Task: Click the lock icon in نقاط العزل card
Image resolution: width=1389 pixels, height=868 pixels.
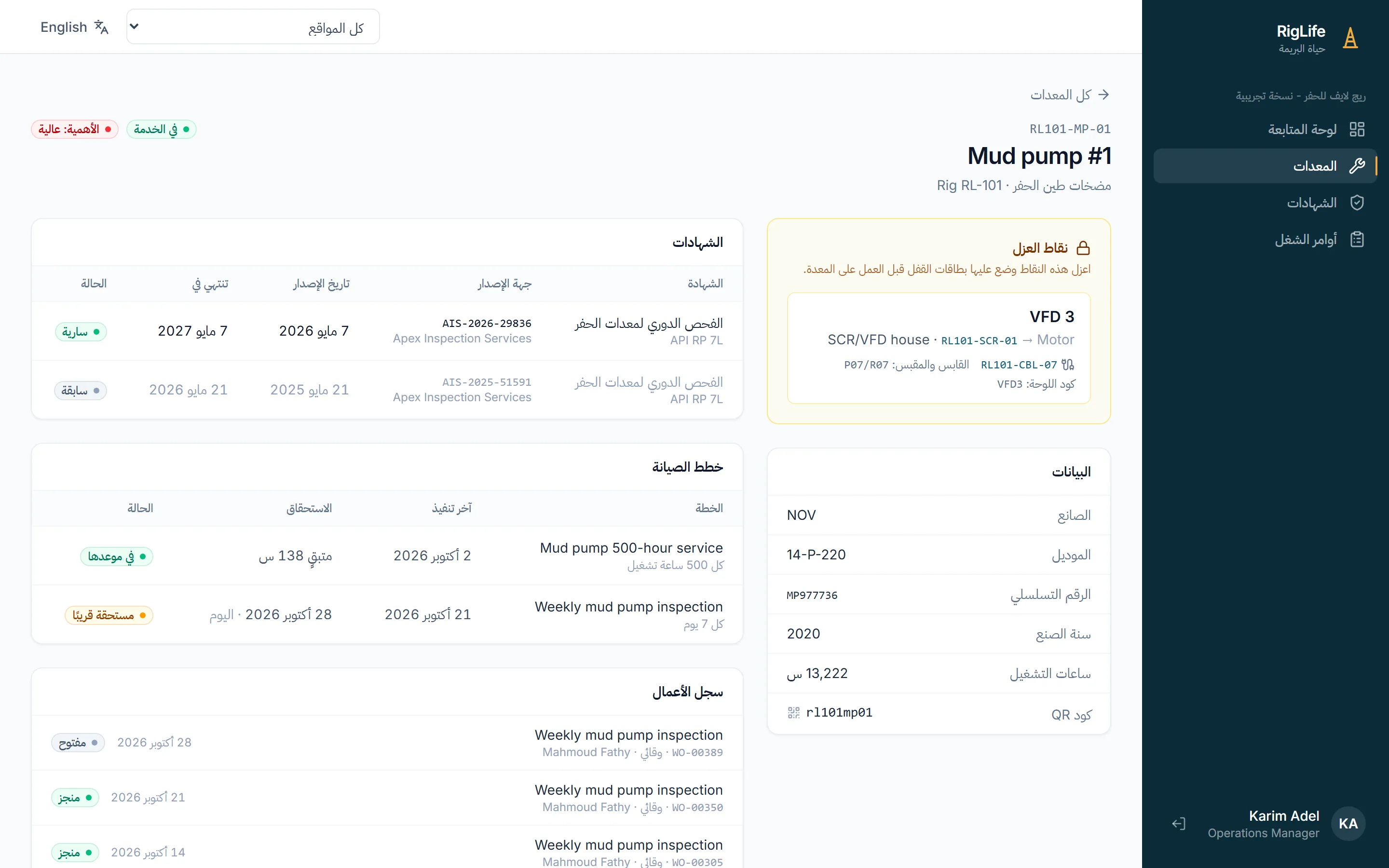Action: [x=1083, y=248]
